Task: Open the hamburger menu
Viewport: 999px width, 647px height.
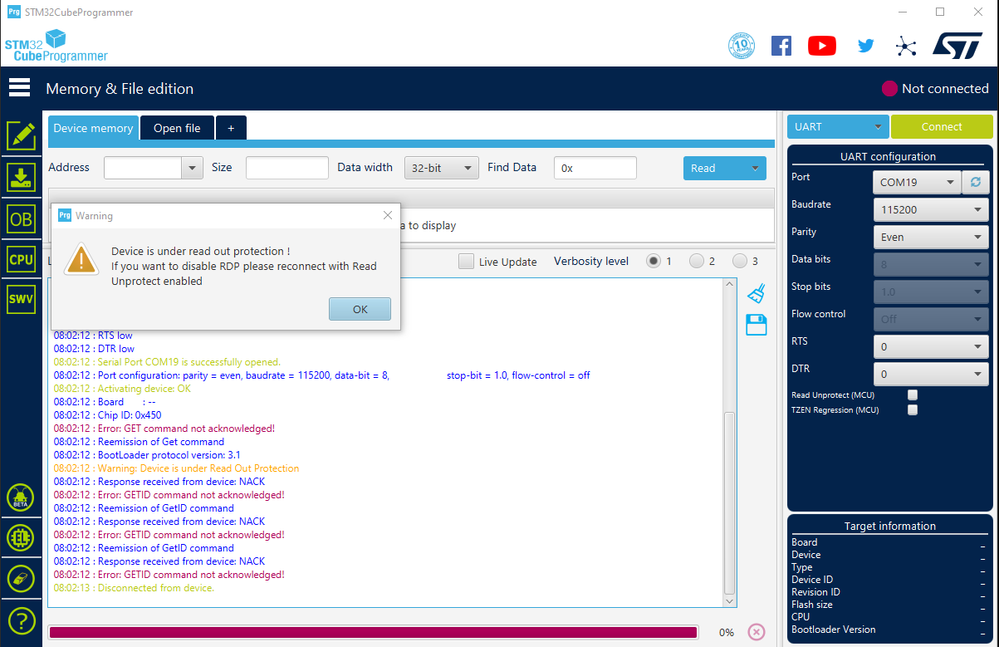Action: point(19,88)
